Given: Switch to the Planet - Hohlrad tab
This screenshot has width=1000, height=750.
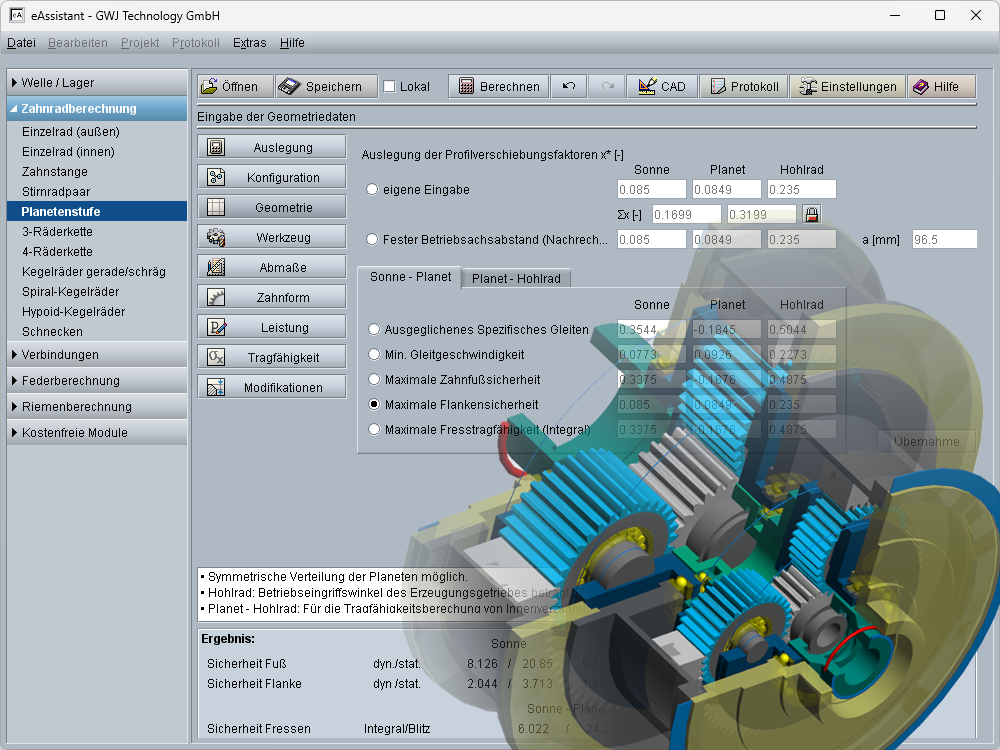Looking at the screenshot, I should click(516, 279).
